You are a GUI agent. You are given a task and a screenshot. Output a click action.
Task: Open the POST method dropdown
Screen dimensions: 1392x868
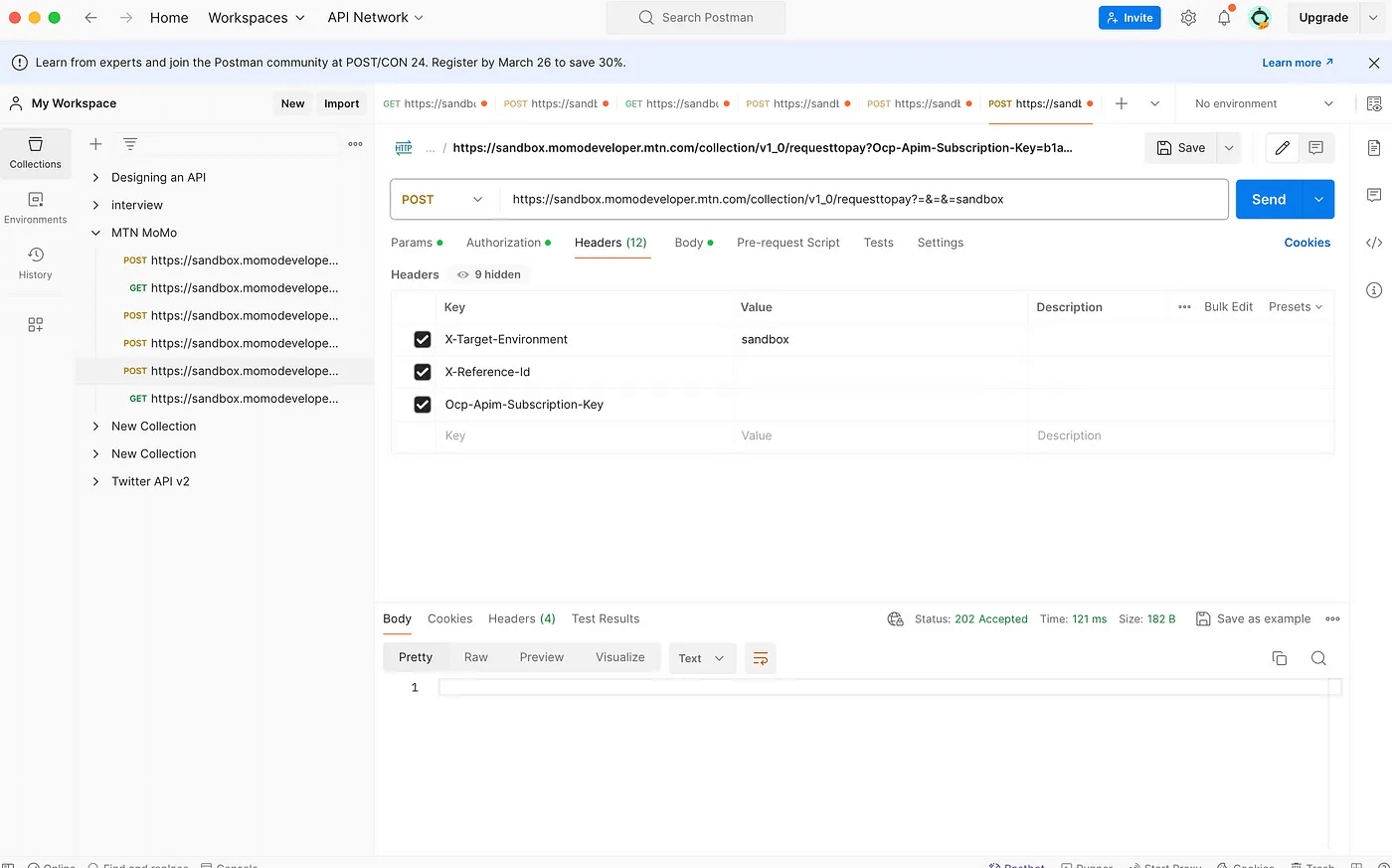pyautogui.click(x=442, y=199)
